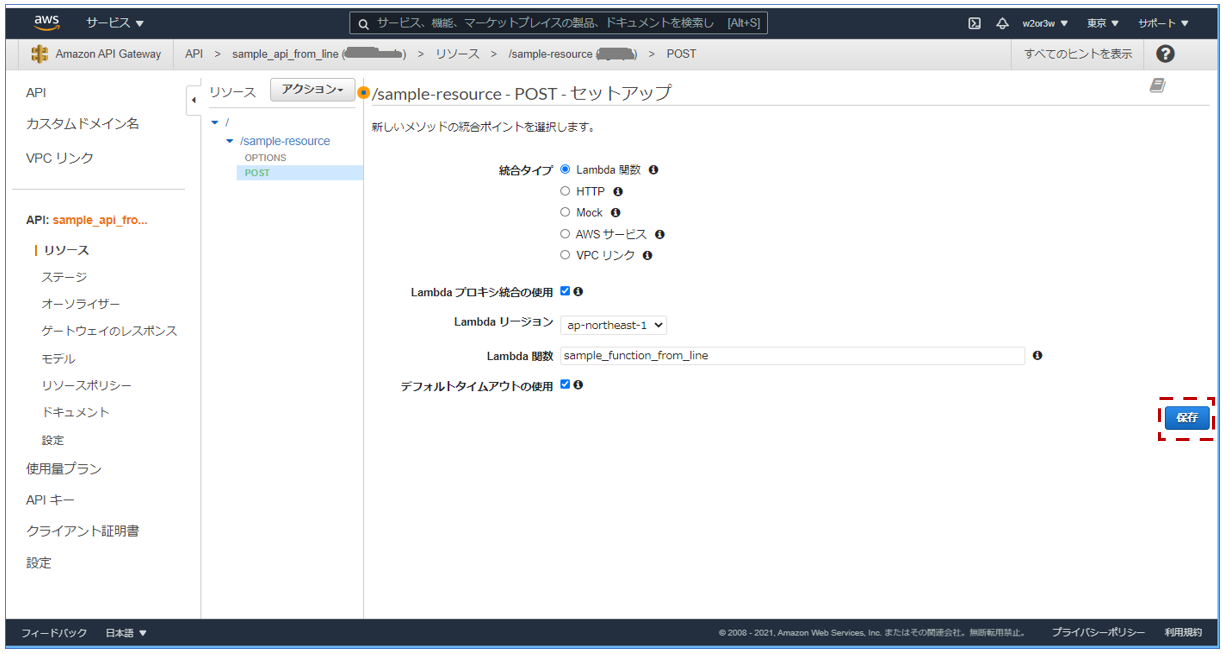Select the HTTP integration type radio button

565,191
